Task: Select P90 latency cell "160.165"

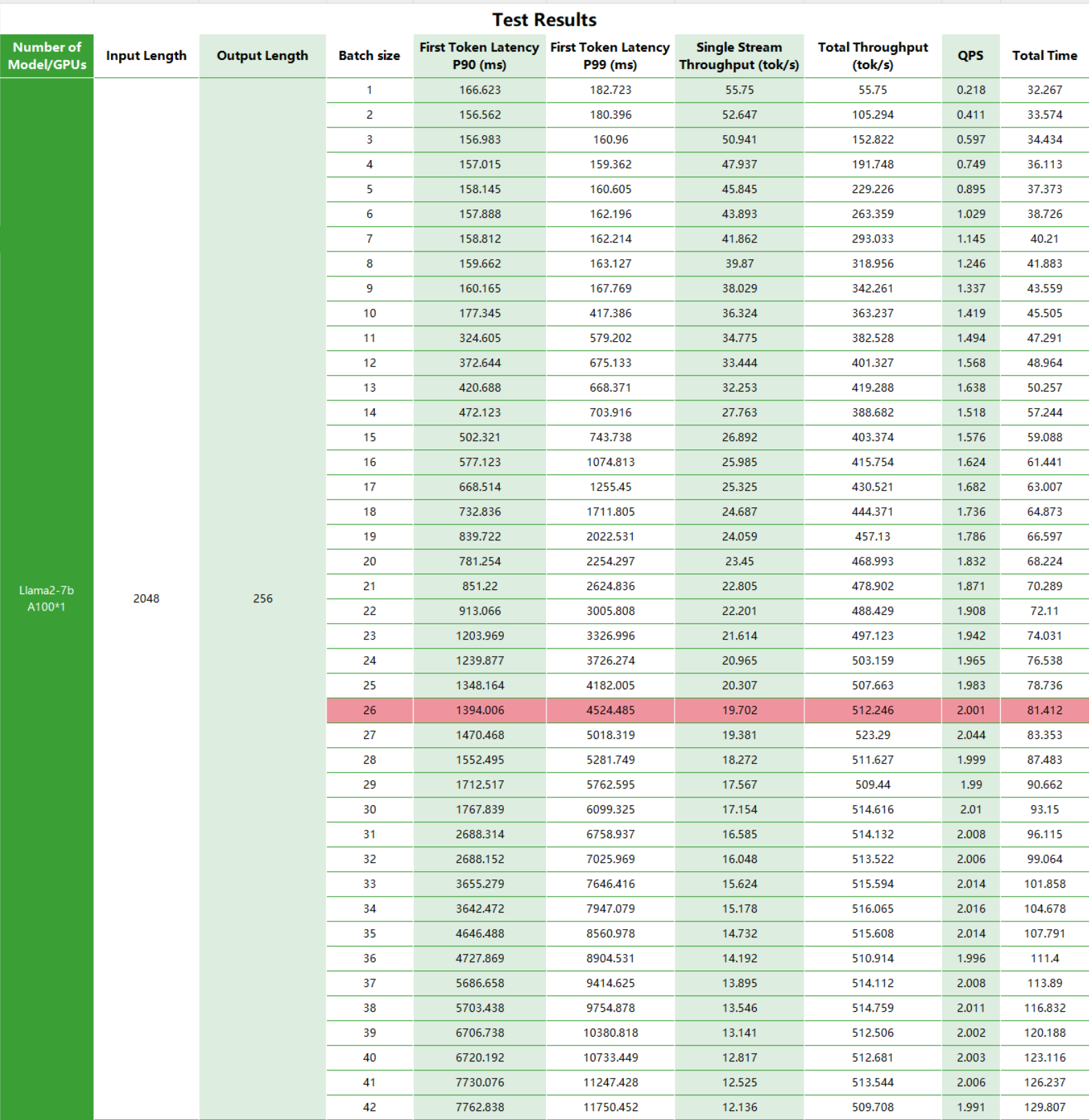Action: [480, 289]
